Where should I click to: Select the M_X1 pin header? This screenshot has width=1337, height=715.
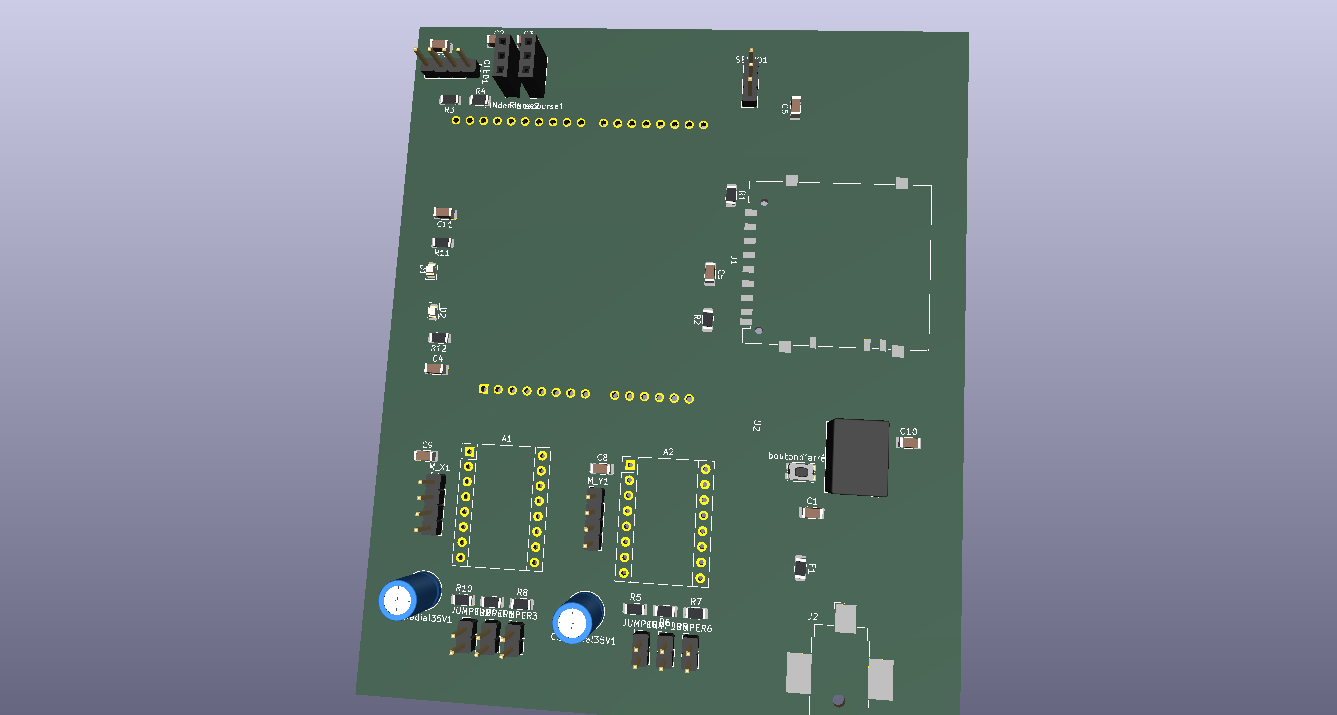[x=430, y=503]
